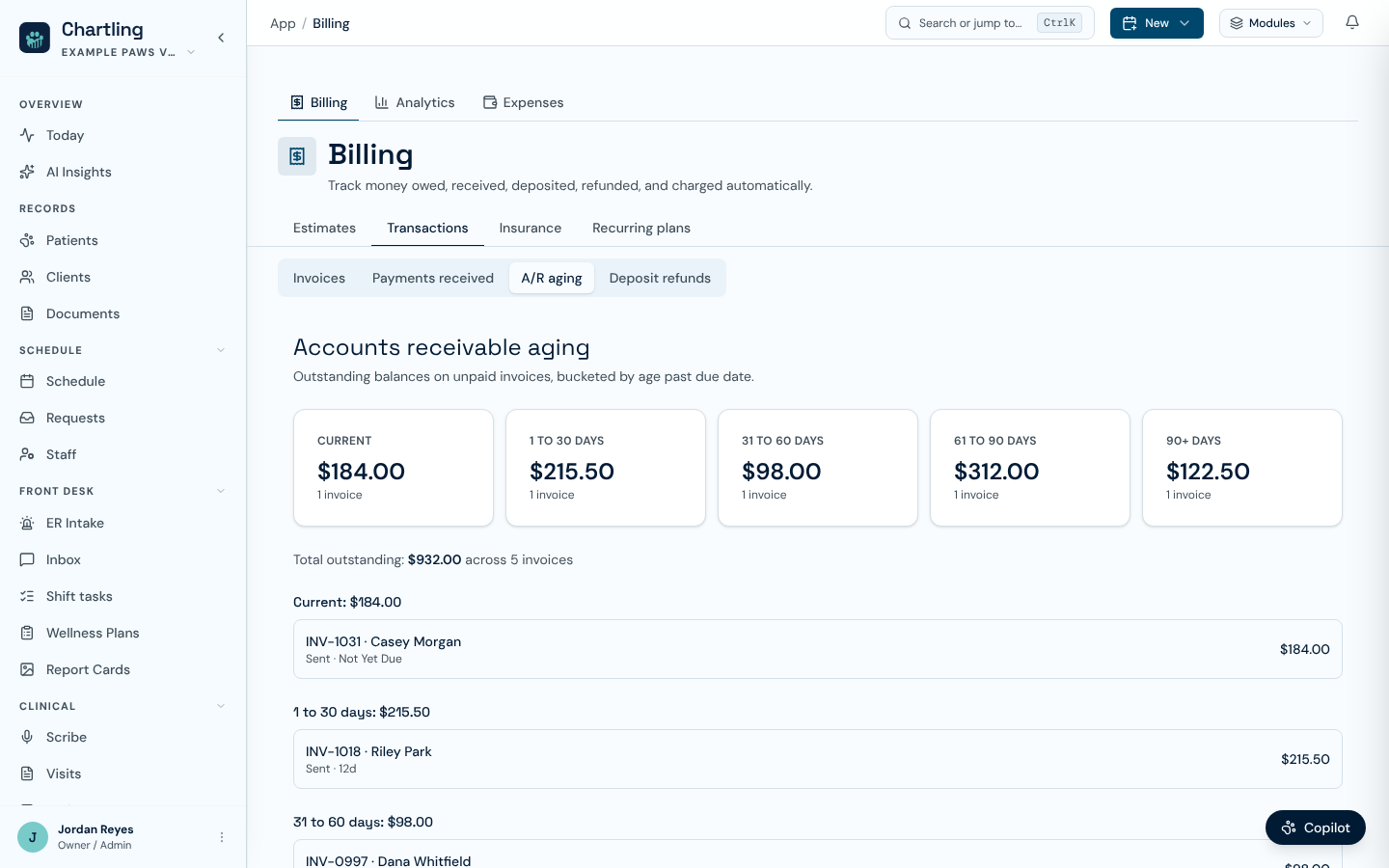
Task: Select the Deposit refunds sub-tab
Action: (x=660, y=278)
